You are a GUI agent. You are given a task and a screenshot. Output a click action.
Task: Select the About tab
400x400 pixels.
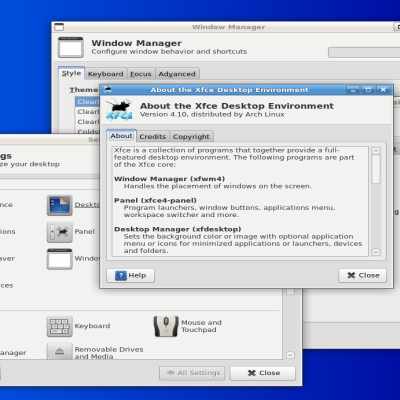click(121, 136)
